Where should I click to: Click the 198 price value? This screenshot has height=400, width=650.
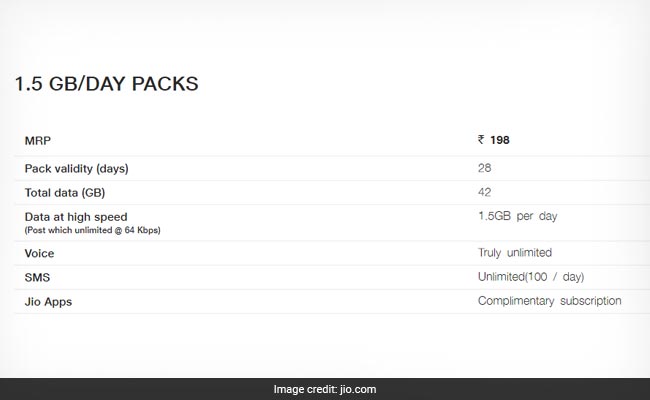[x=500, y=140]
